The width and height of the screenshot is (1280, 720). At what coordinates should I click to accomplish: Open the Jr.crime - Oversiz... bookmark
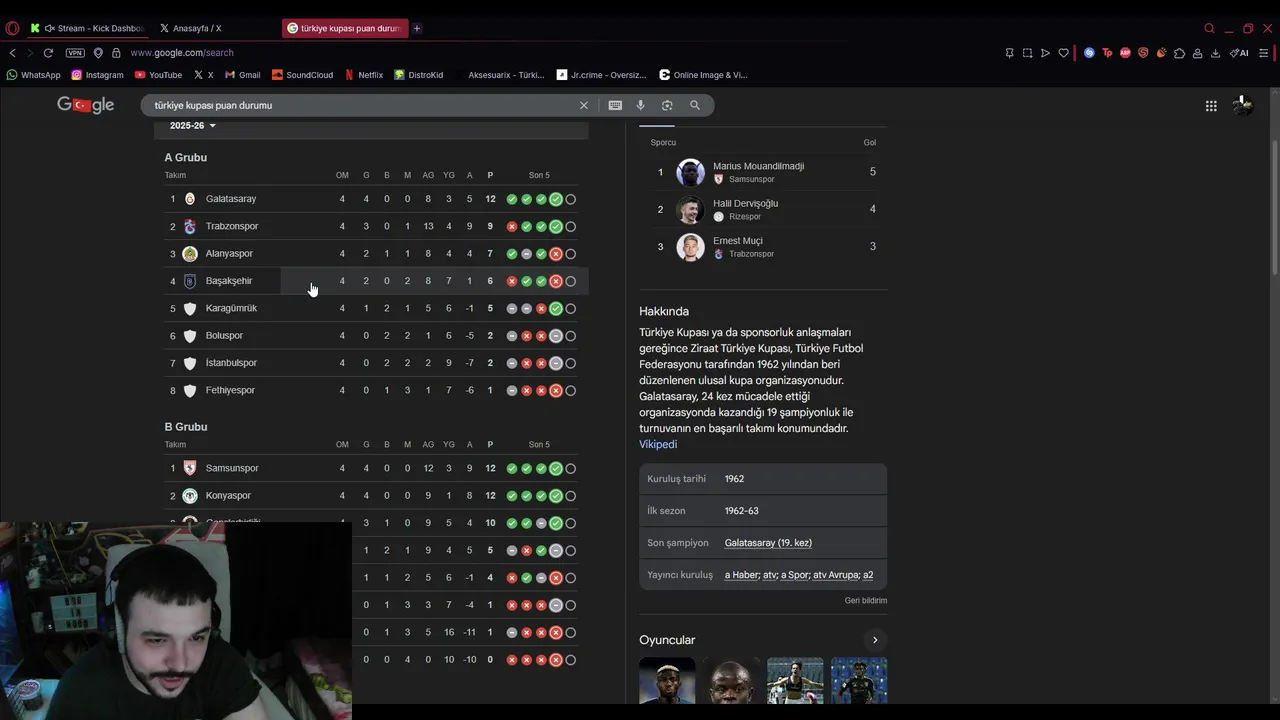tap(602, 75)
